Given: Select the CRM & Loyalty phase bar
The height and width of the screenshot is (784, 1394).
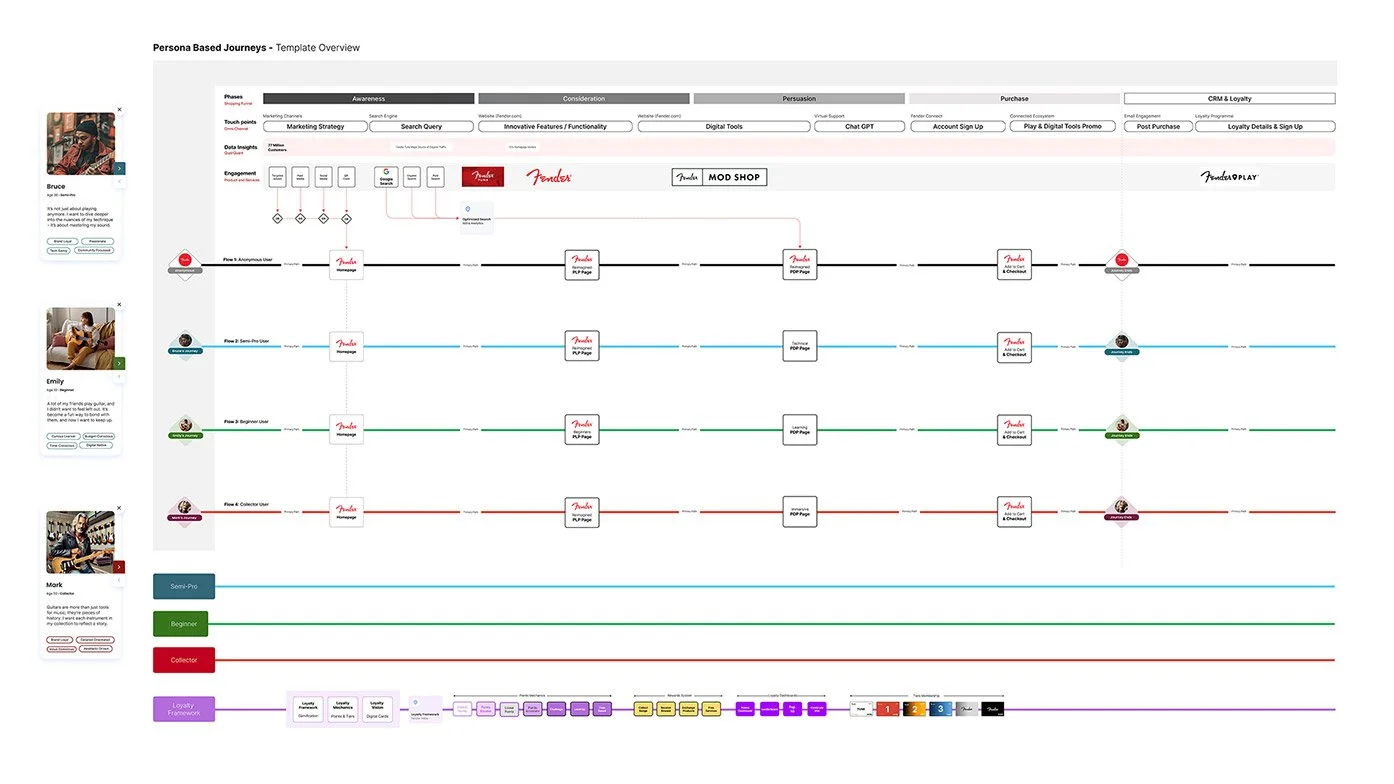Looking at the screenshot, I should 1230,99.
